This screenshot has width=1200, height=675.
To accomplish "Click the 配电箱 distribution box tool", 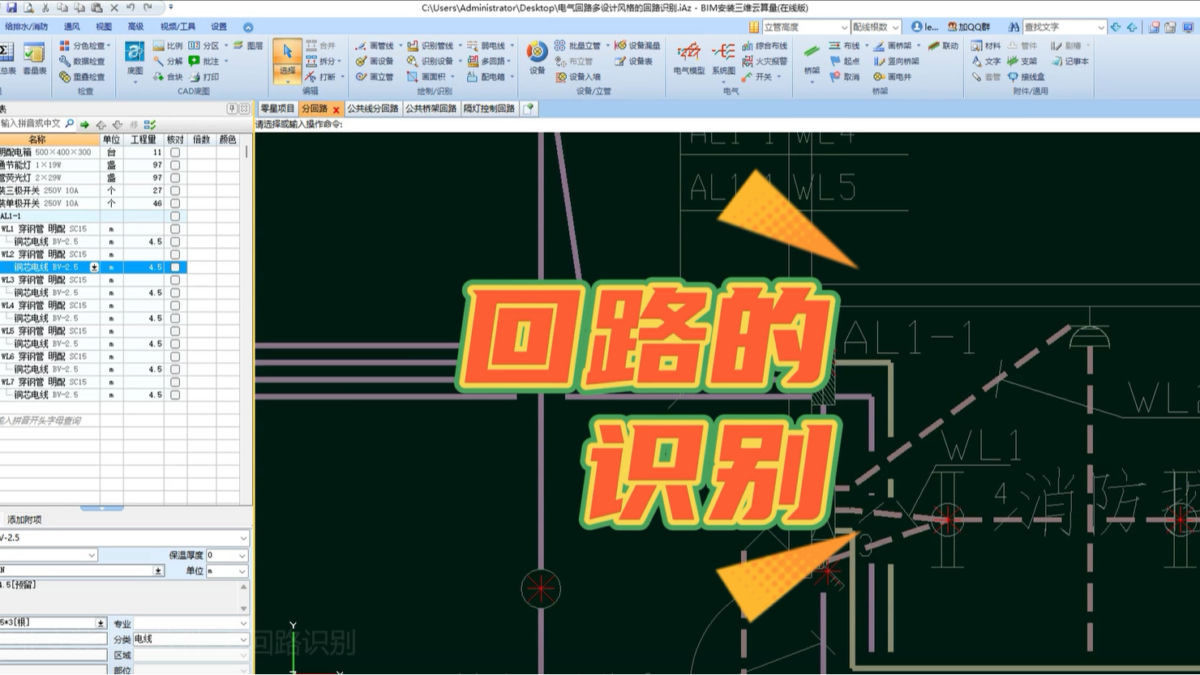I will (491, 77).
